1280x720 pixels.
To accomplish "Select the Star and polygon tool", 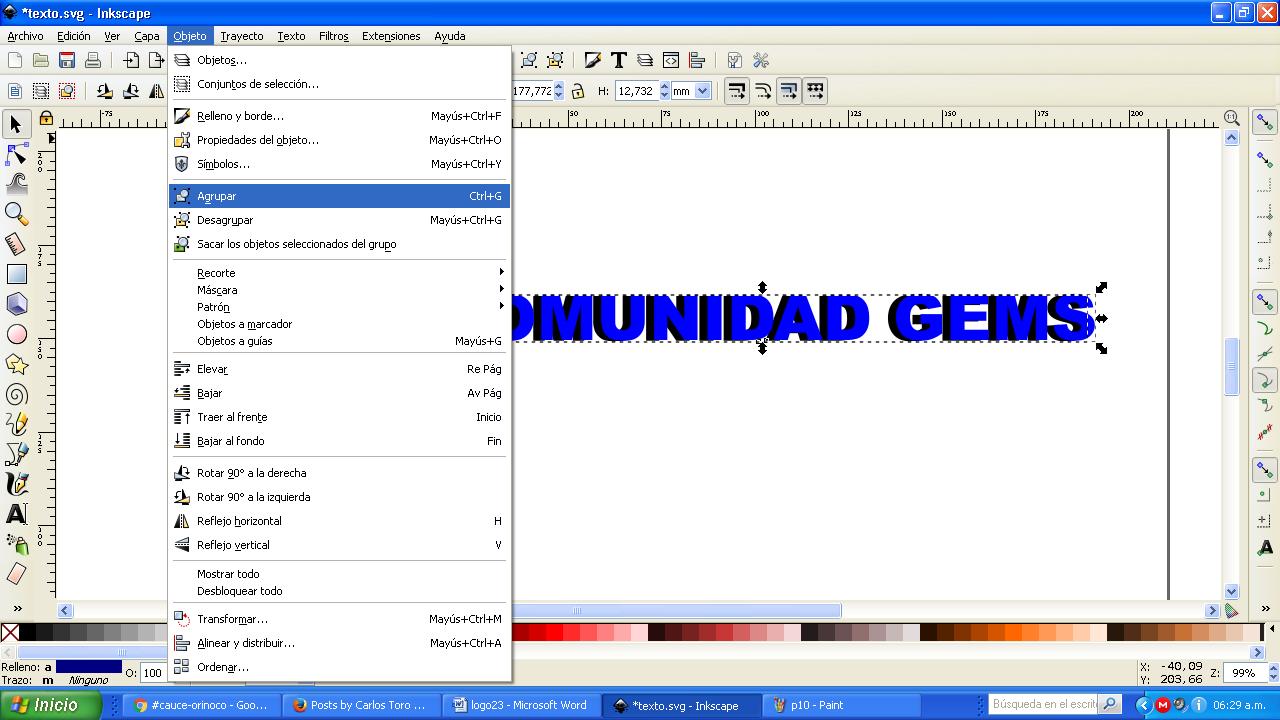I will (16, 364).
